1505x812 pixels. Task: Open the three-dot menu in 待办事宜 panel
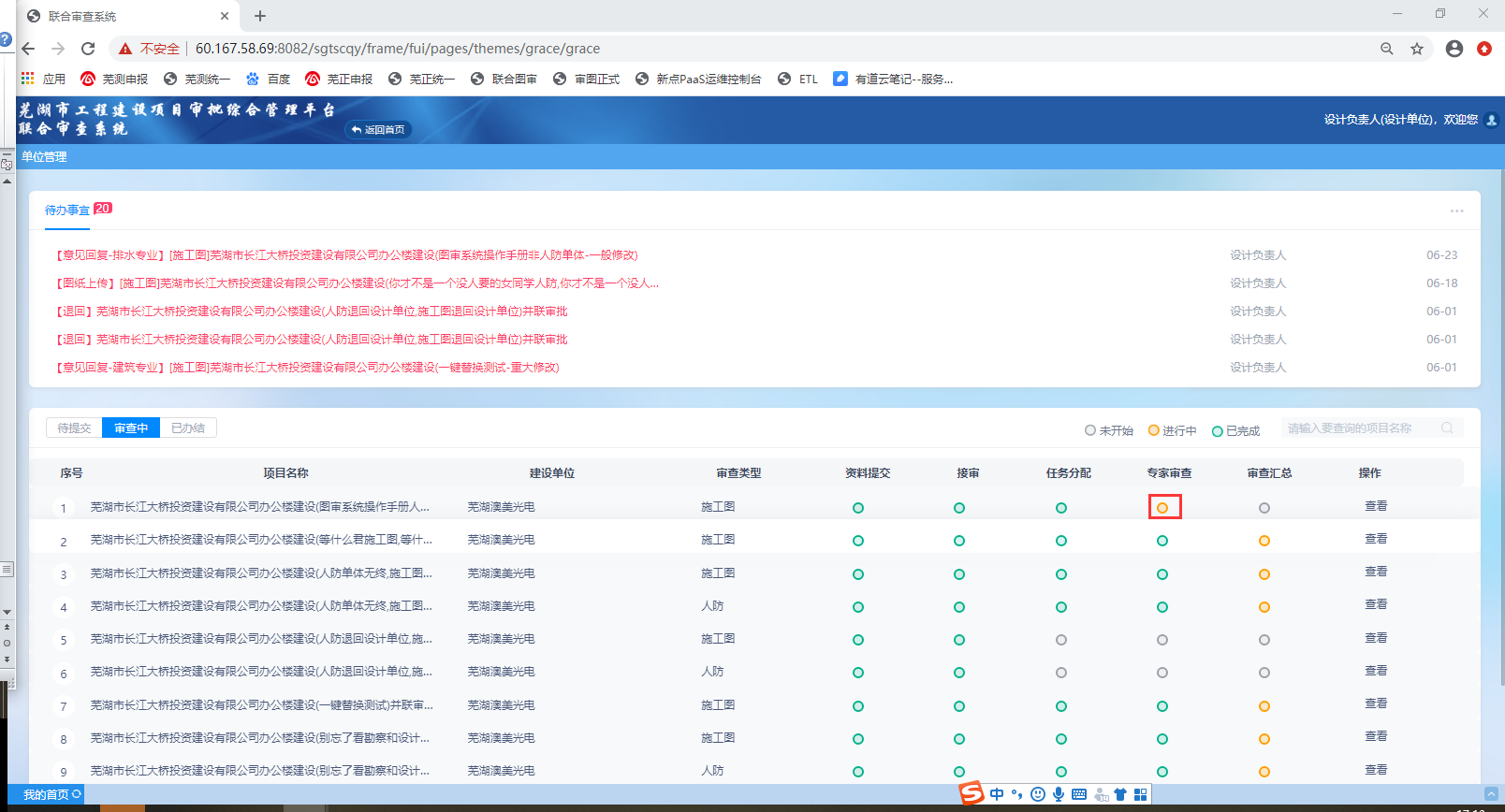(x=1456, y=210)
